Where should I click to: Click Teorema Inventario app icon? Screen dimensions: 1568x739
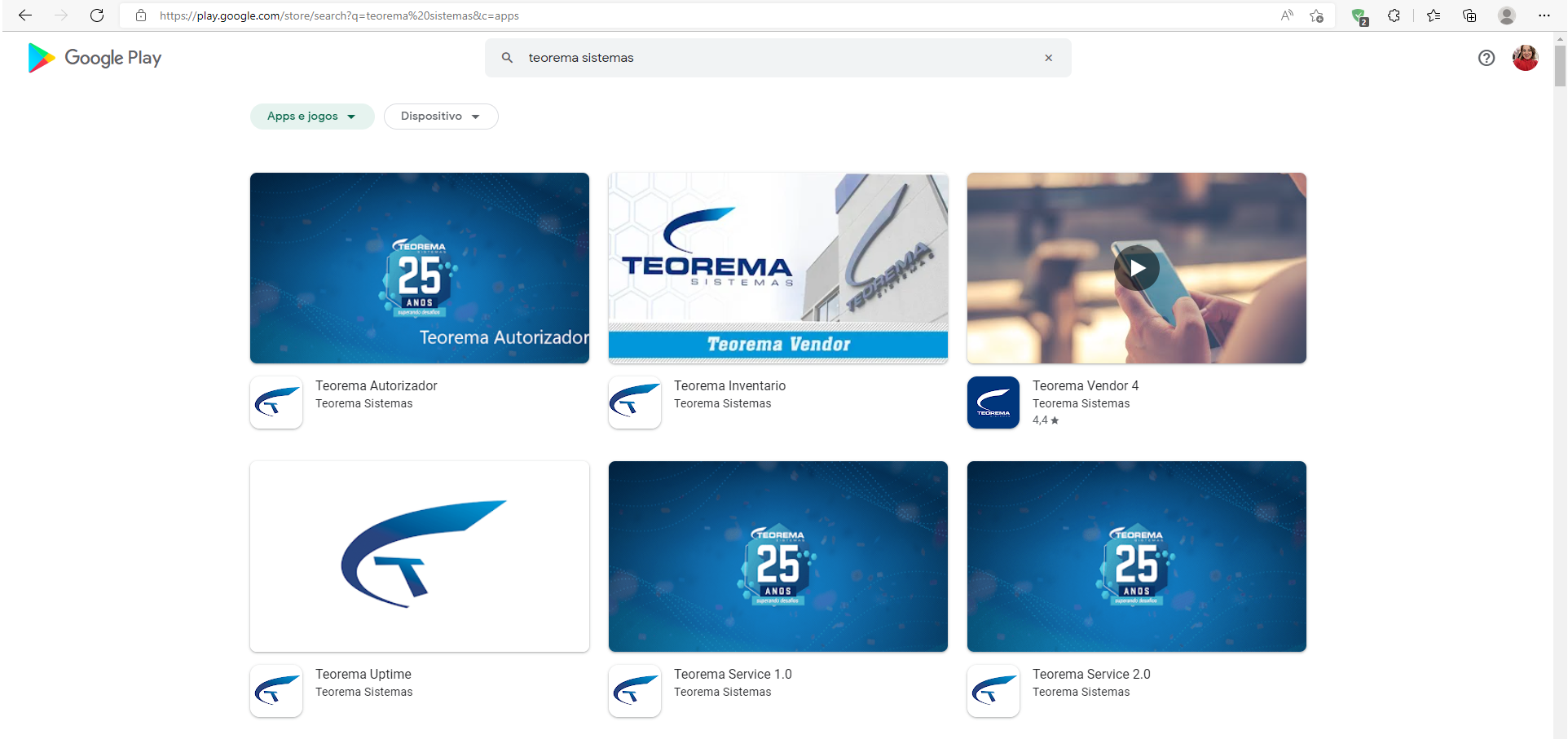[x=635, y=402]
